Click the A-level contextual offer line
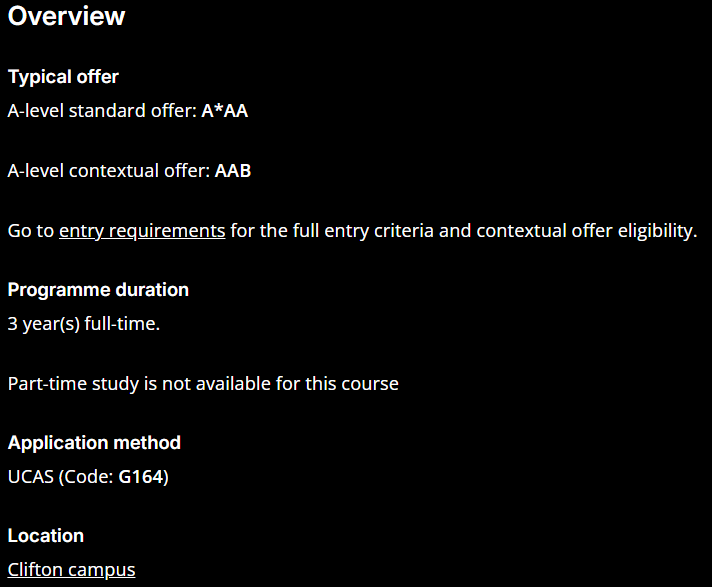 click(x=129, y=171)
